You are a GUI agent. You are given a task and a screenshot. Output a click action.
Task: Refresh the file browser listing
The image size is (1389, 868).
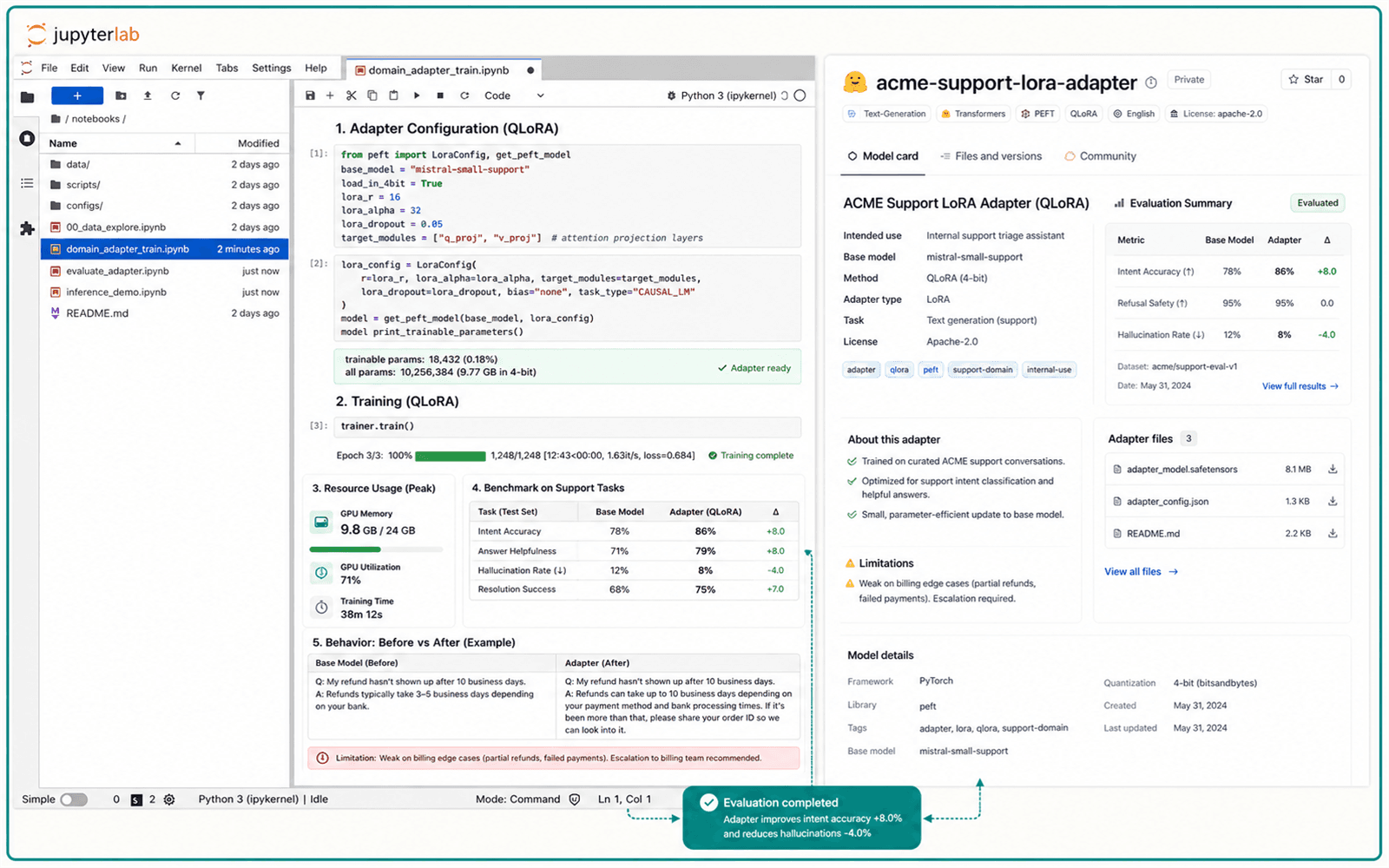pyautogui.click(x=175, y=95)
